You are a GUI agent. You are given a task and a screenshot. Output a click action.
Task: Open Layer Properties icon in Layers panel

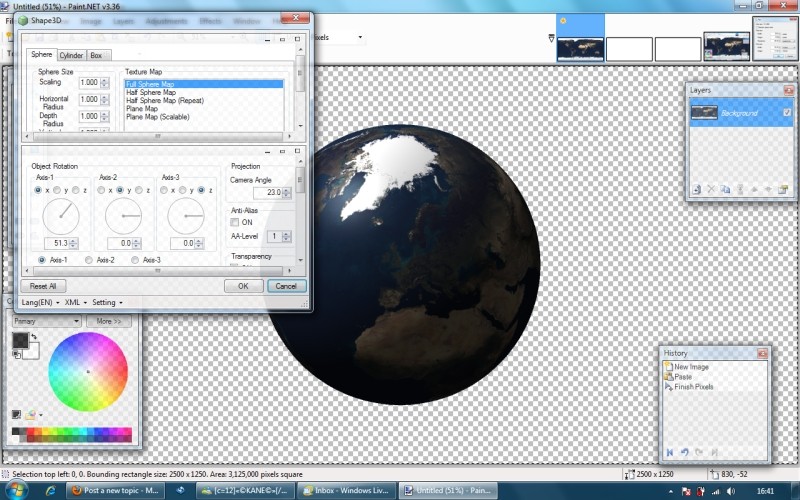(783, 189)
